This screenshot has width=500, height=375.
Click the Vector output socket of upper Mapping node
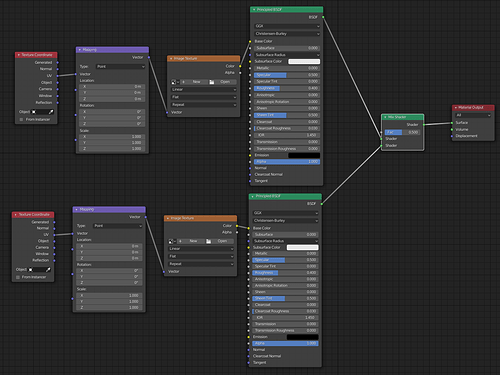(x=149, y=57)
